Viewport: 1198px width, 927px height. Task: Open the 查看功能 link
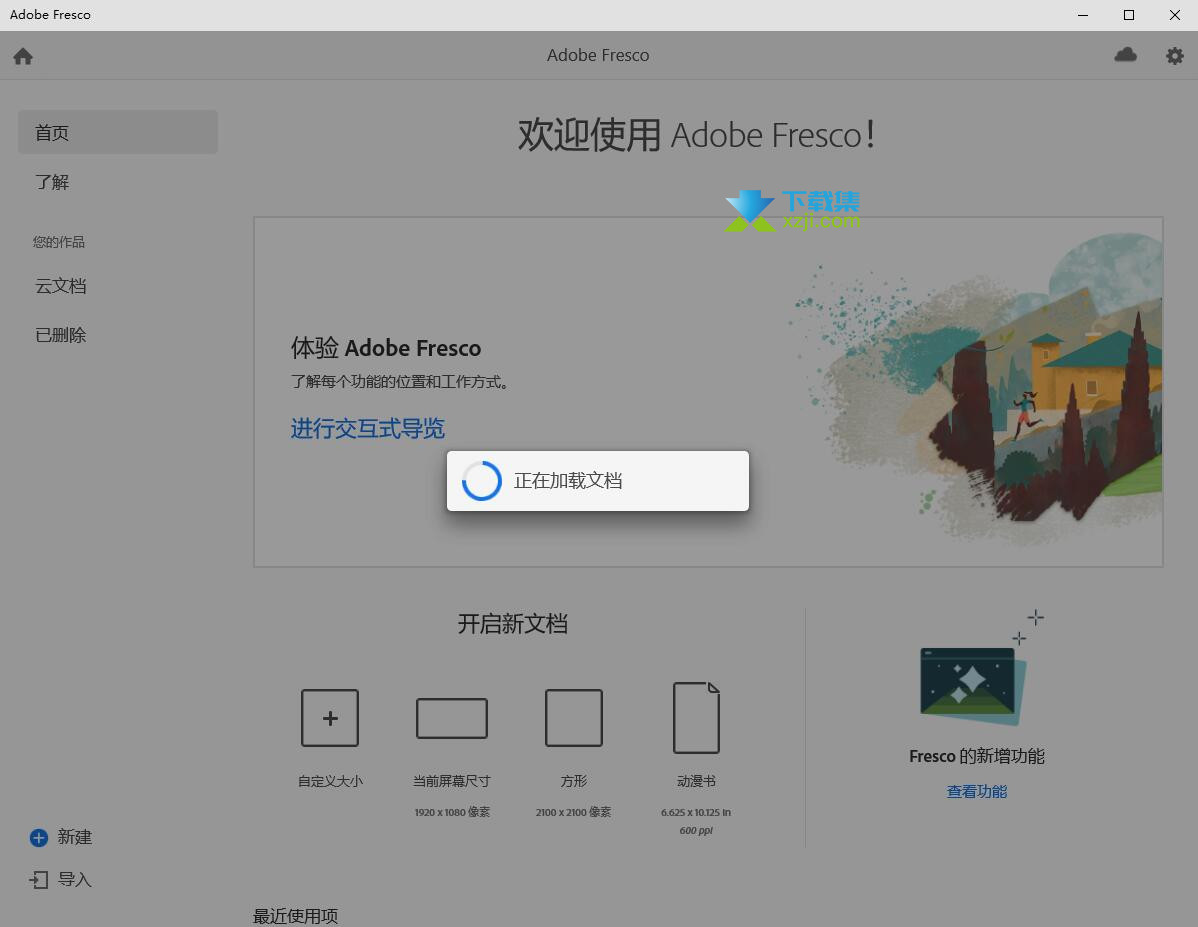pyautogui.click(x=976, y=792)
